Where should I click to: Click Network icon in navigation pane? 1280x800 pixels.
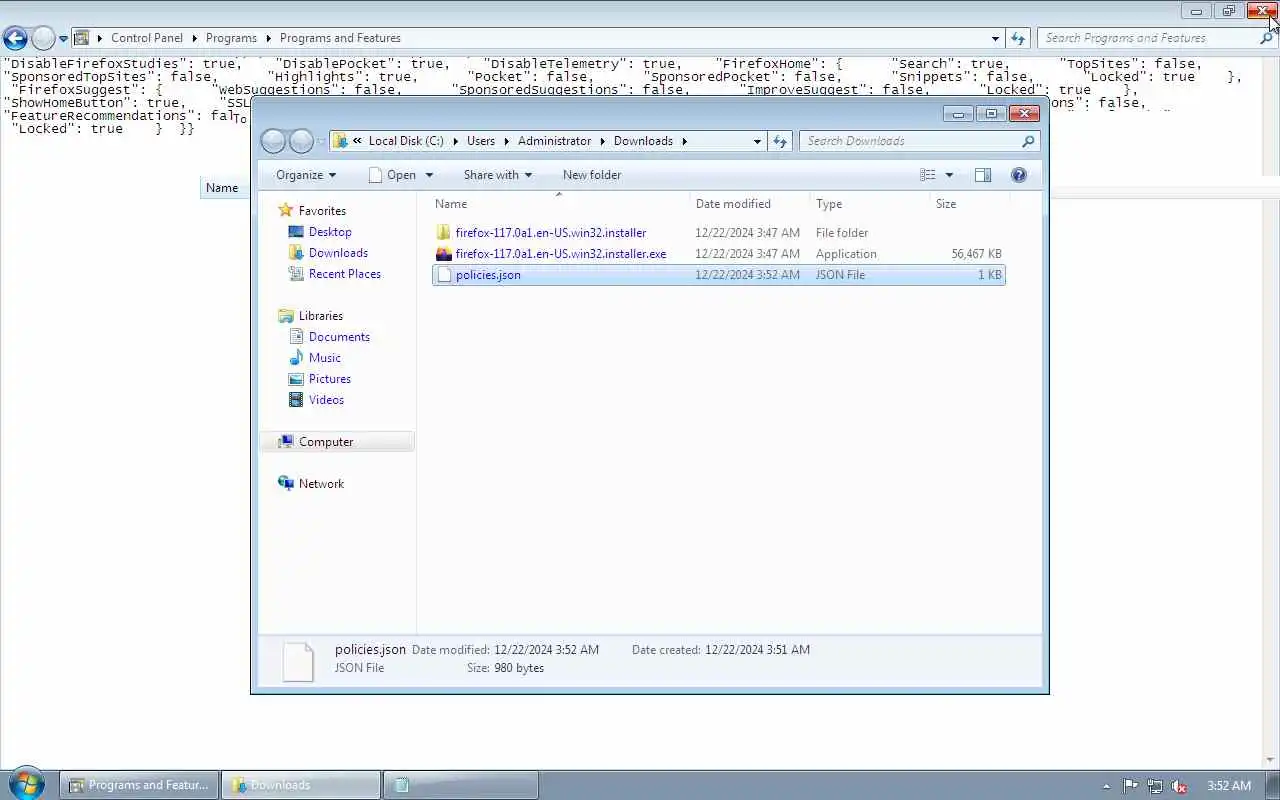pos(286,484)
